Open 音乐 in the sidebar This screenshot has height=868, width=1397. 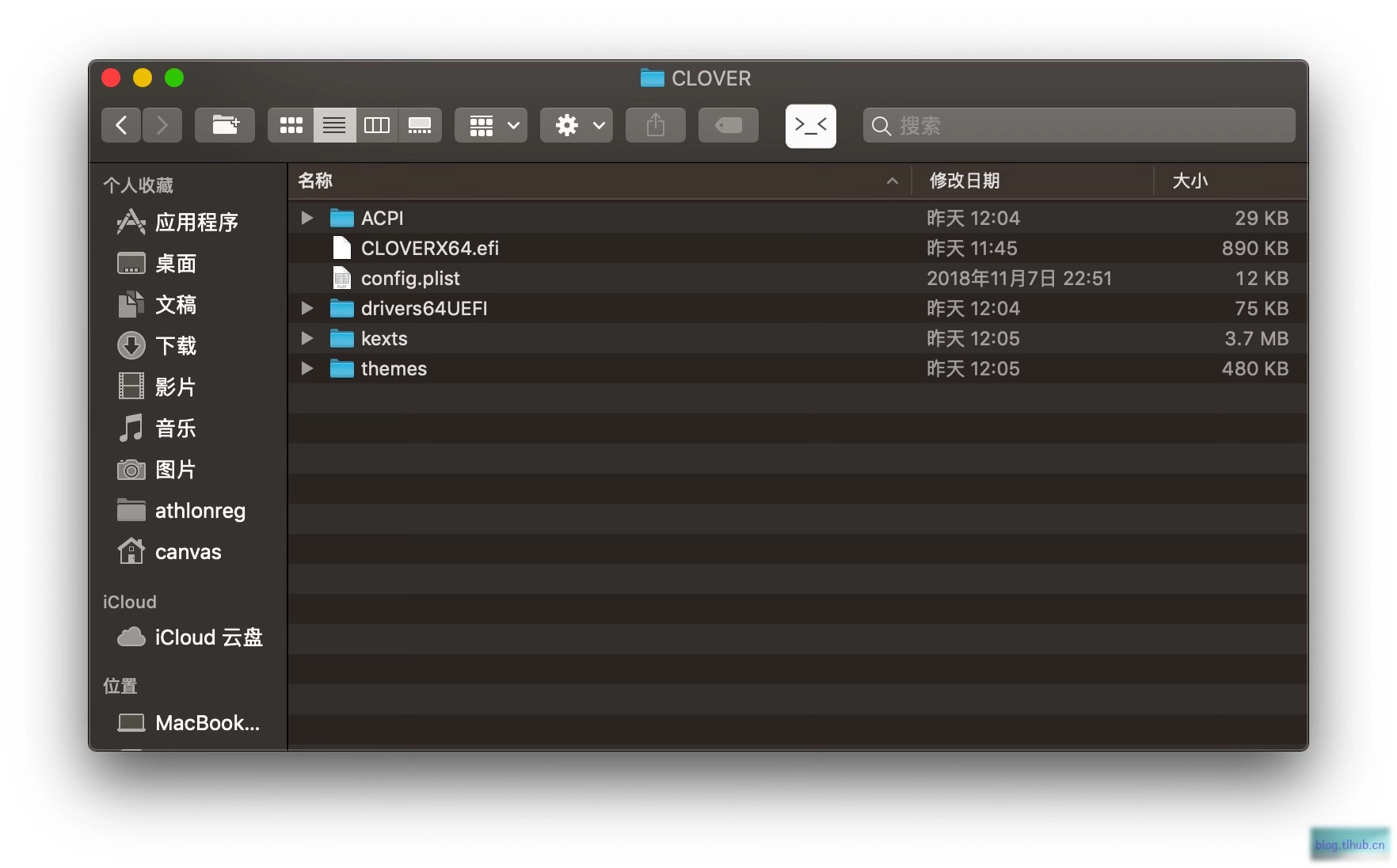187,428
